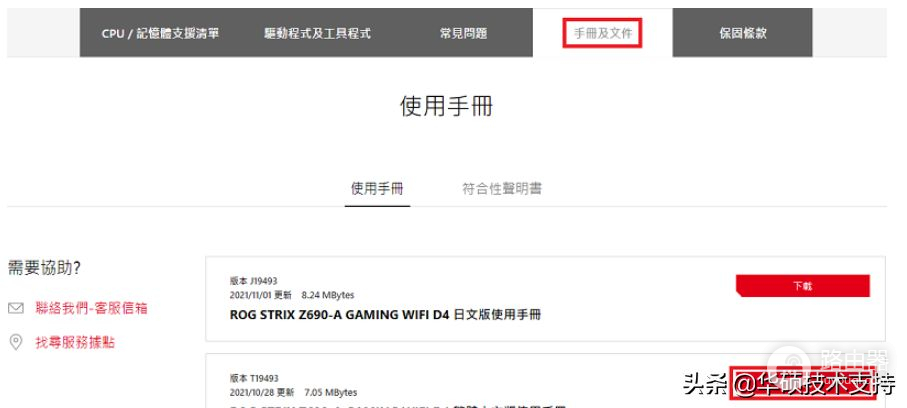Switch to the 驅動程式及工具程式 tab

(318, 34)
